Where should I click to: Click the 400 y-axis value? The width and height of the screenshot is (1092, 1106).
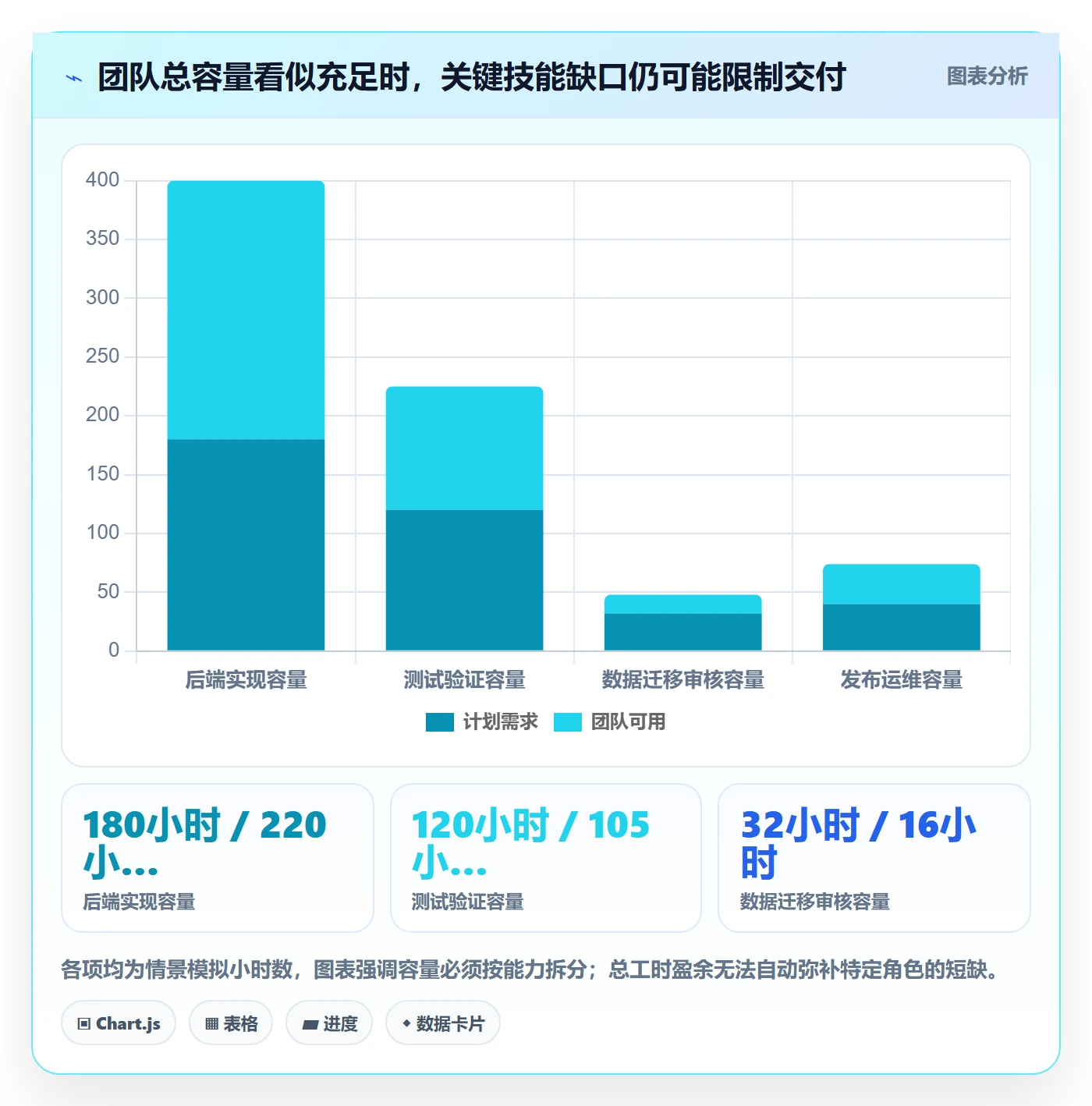coord(102,180)
